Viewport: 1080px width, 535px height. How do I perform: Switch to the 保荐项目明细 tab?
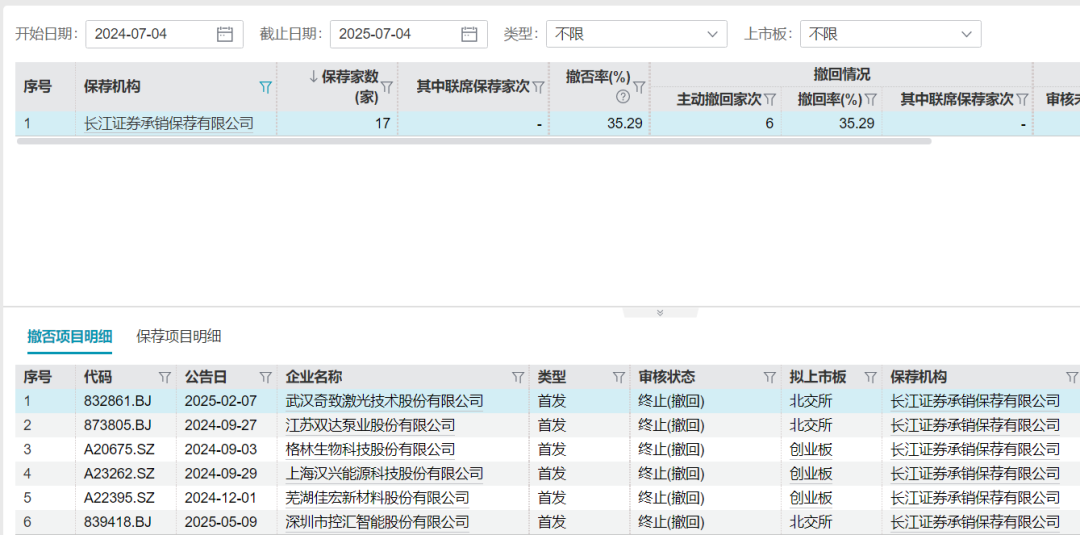[x=179, y=336]
